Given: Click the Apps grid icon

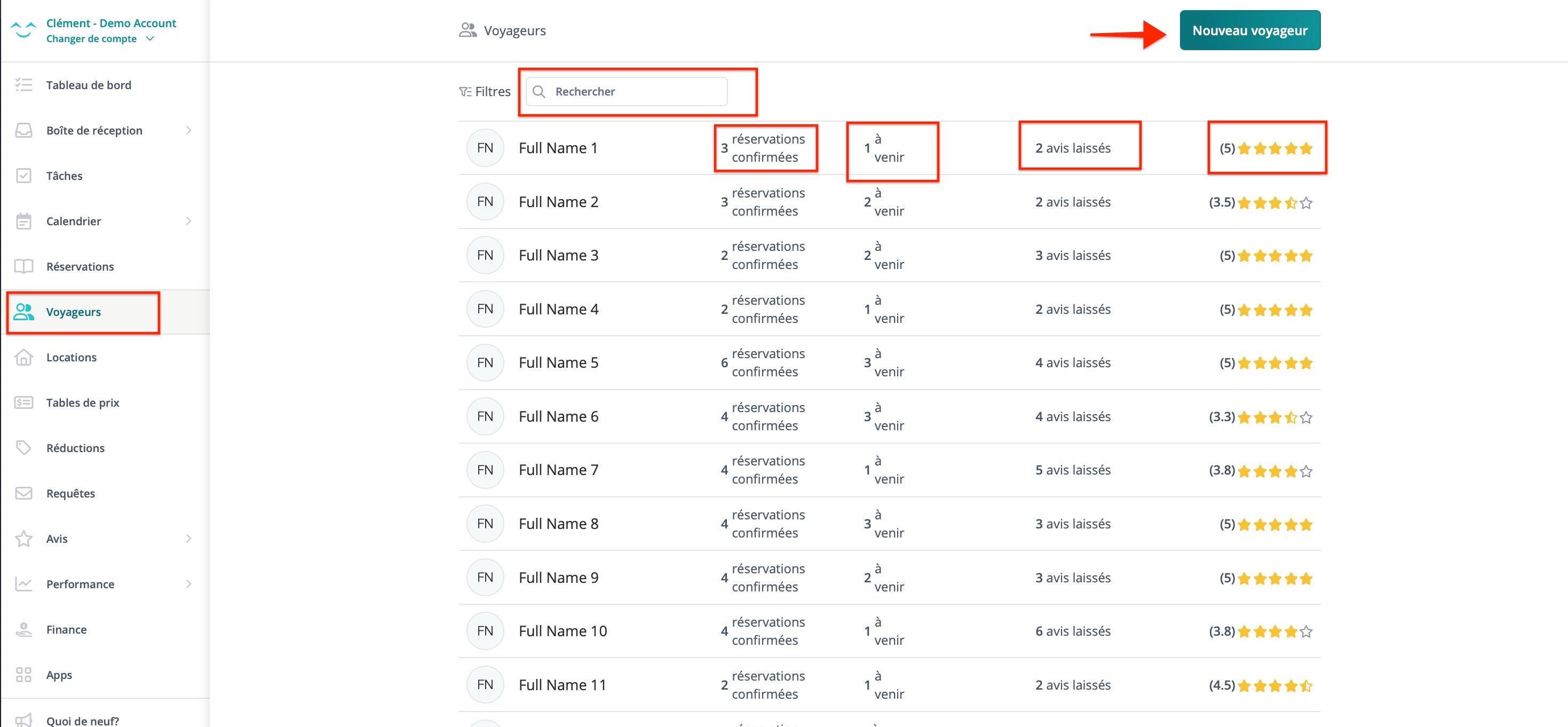Looking at the screenshot, I should pyautogui.click(x=23, y=675).
